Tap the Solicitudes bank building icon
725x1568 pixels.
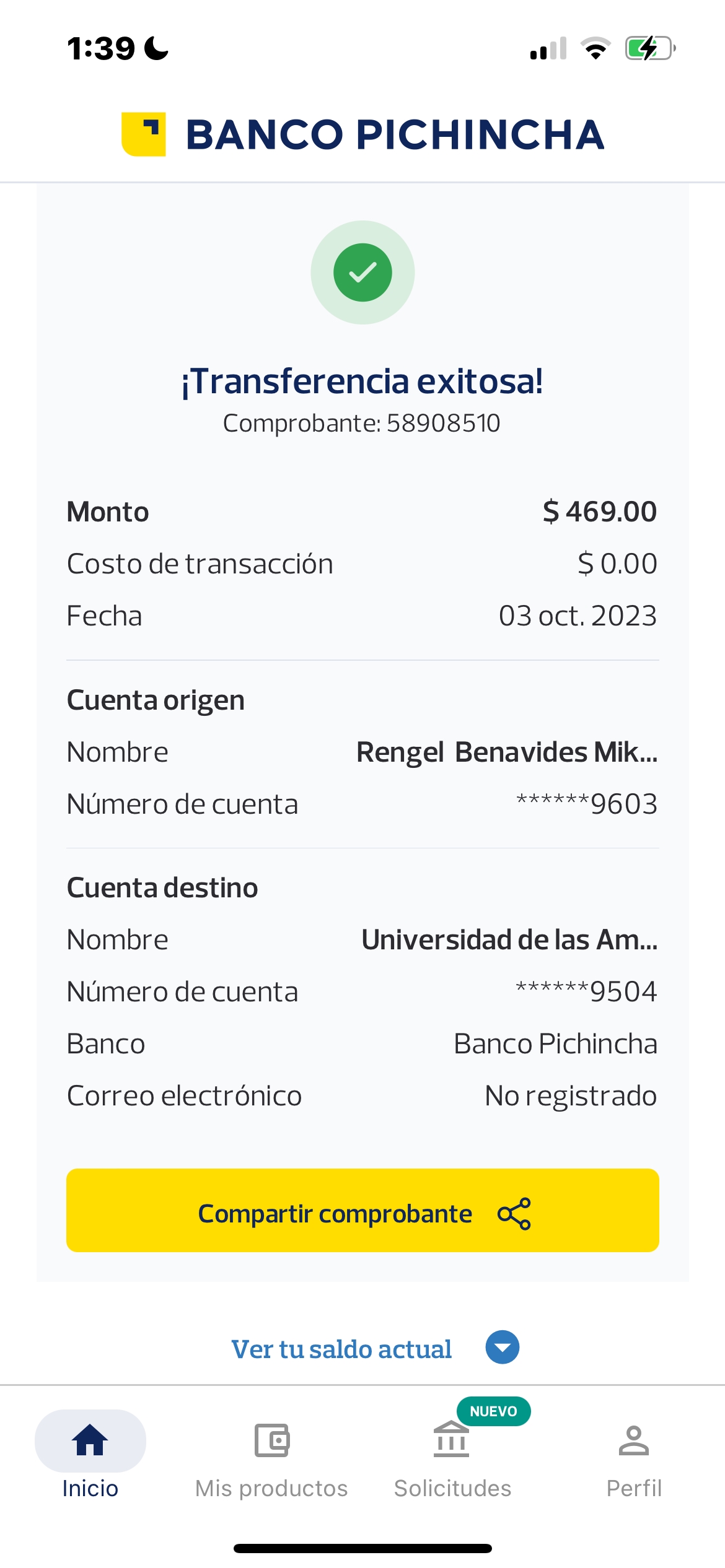452,1440
